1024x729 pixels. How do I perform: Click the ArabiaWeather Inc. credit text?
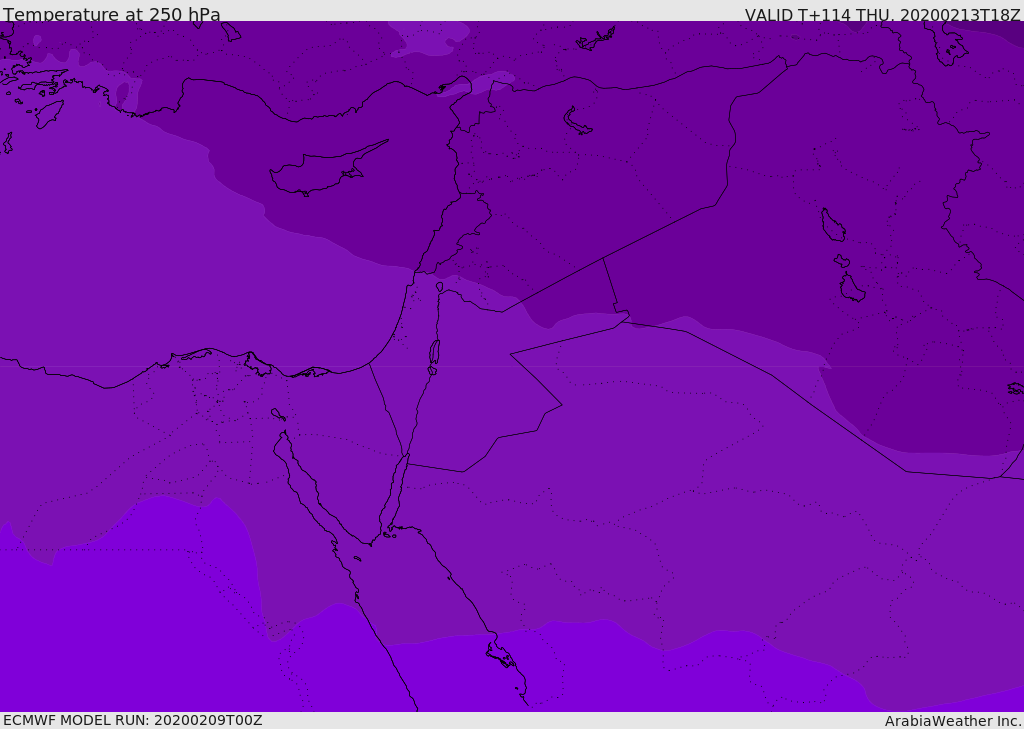(x=953, y=721)
